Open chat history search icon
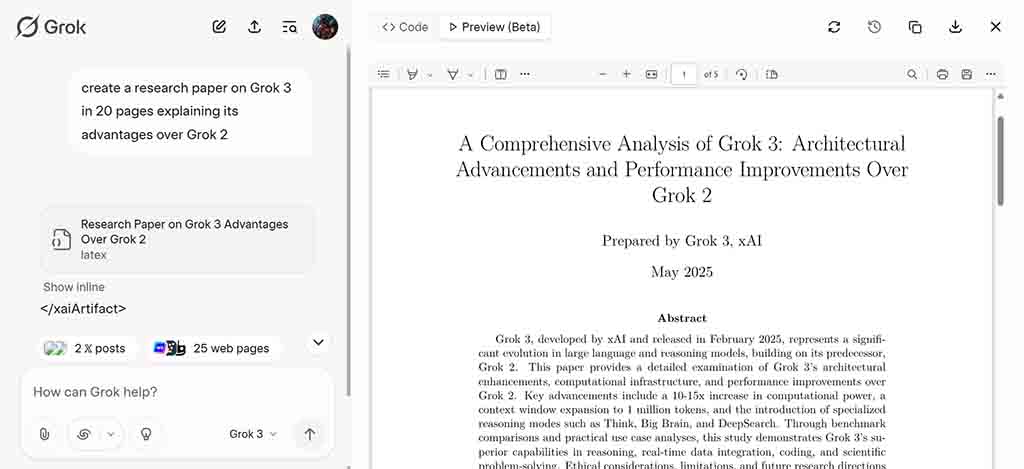Image resolution: width=1024 pixels, height=469 pixels. coord(289,27)
